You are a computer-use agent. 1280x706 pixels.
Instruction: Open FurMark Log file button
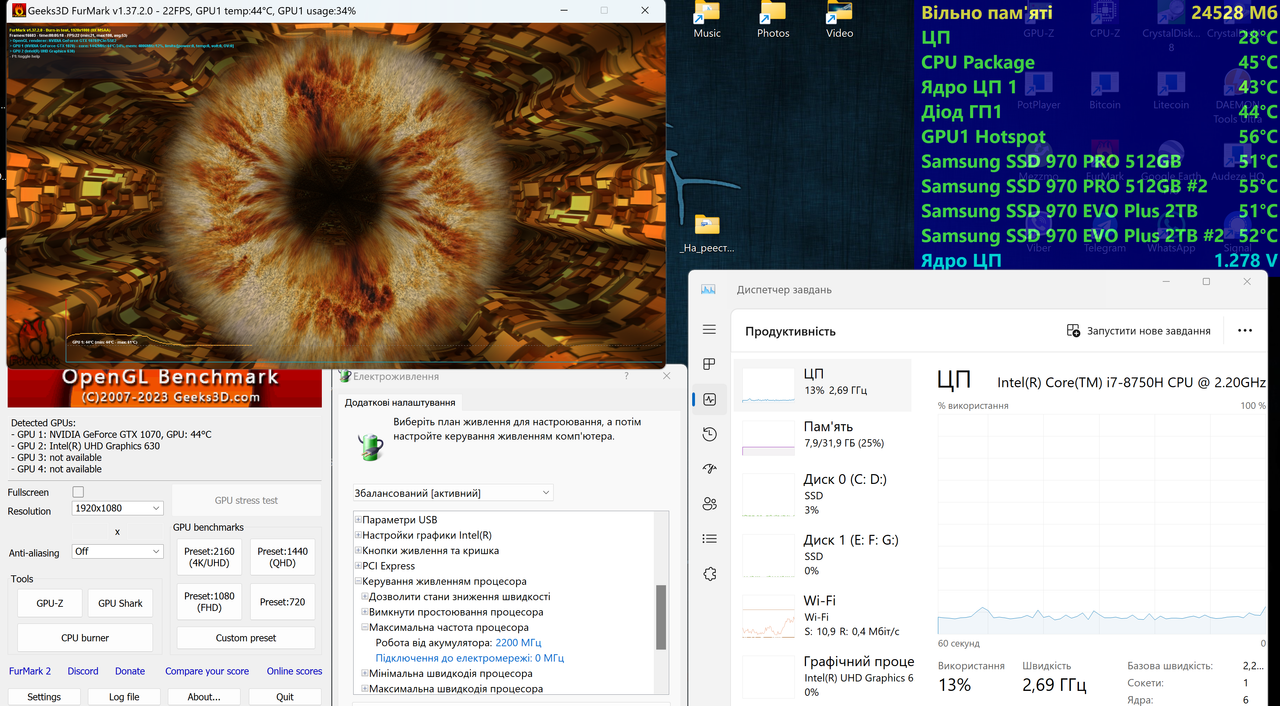tap(124, 697)
